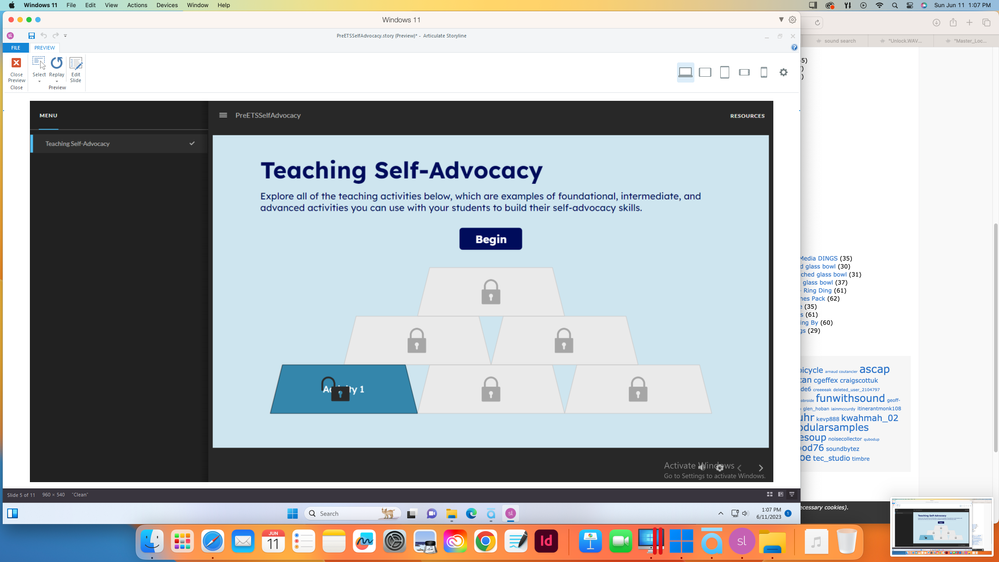Click the player settings gear near navigation arrows

(719, 468)
